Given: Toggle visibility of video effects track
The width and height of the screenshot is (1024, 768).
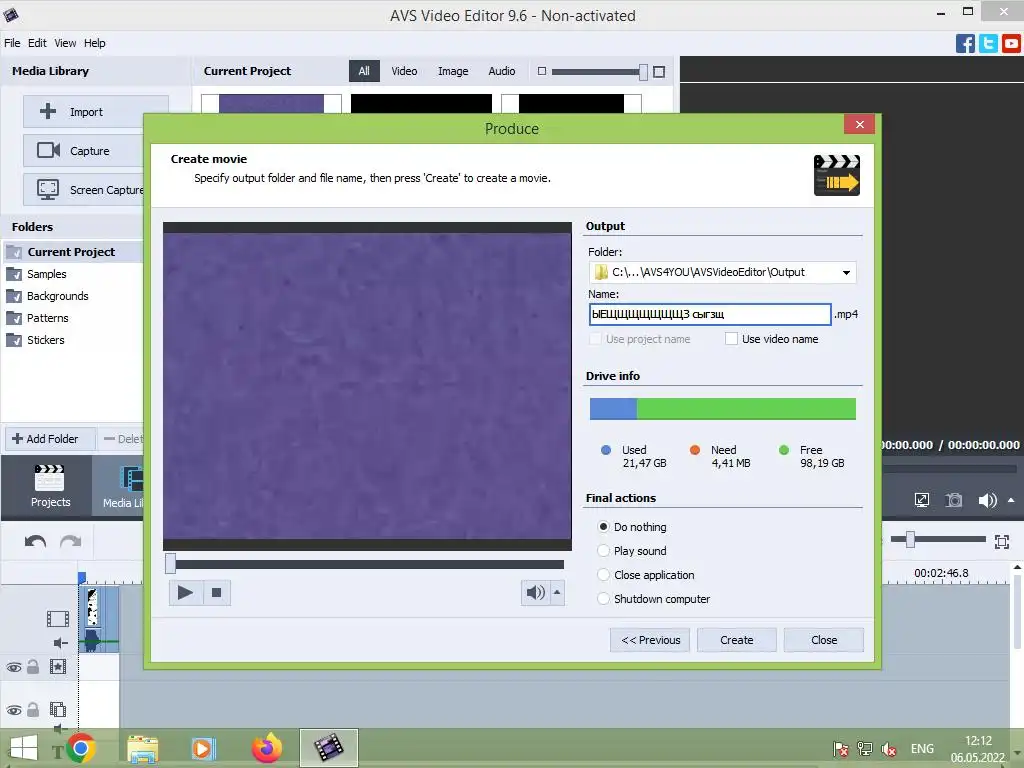Looking at the screenshot, I should [14, 667].
